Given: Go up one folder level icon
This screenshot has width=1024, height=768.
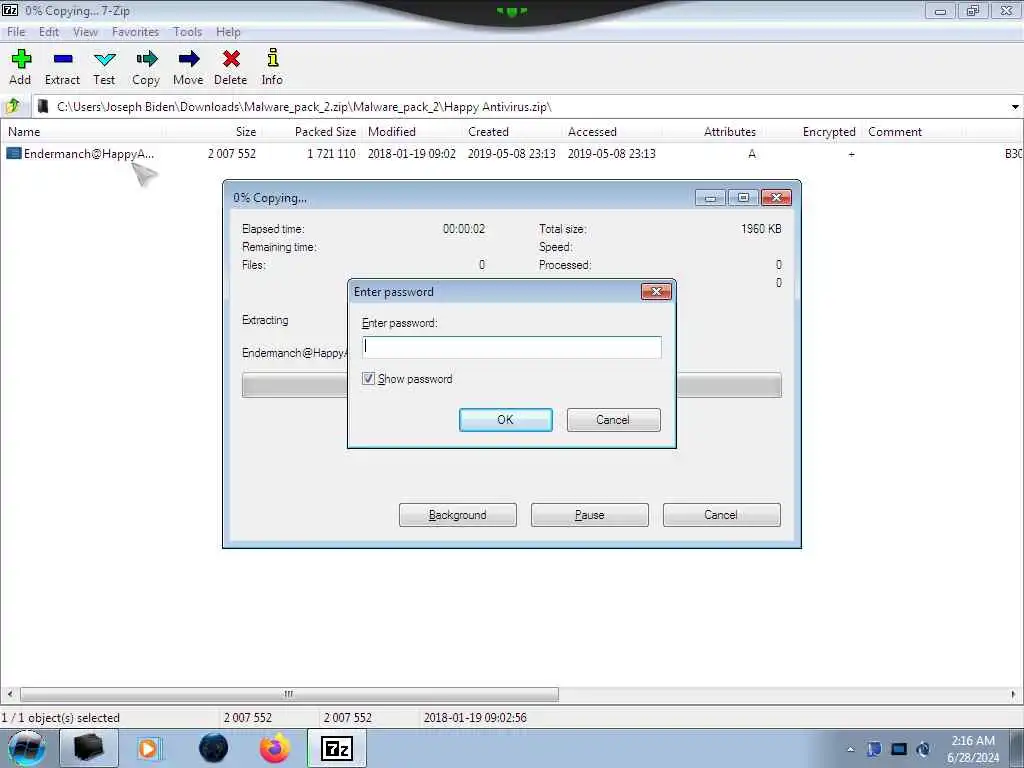Looking at the screenshot, I should click(13, 106).
